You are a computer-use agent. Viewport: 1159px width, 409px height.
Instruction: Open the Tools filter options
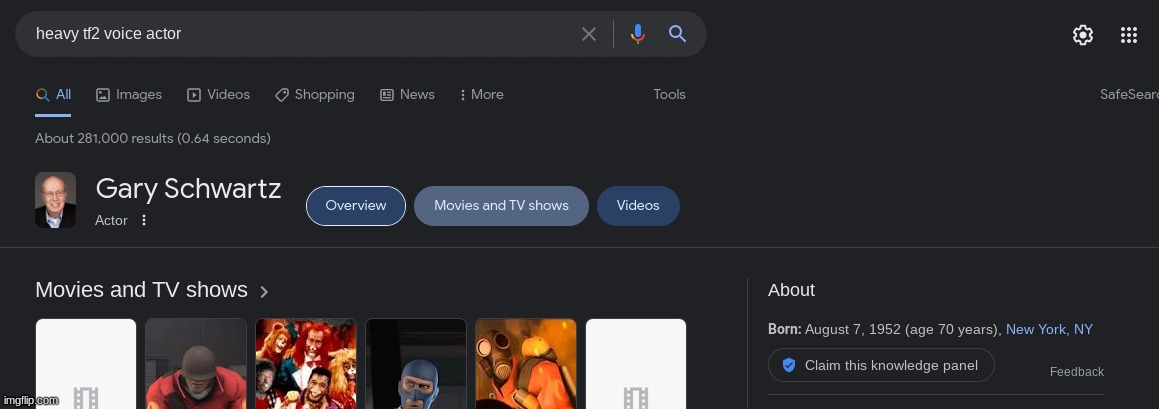669,95
